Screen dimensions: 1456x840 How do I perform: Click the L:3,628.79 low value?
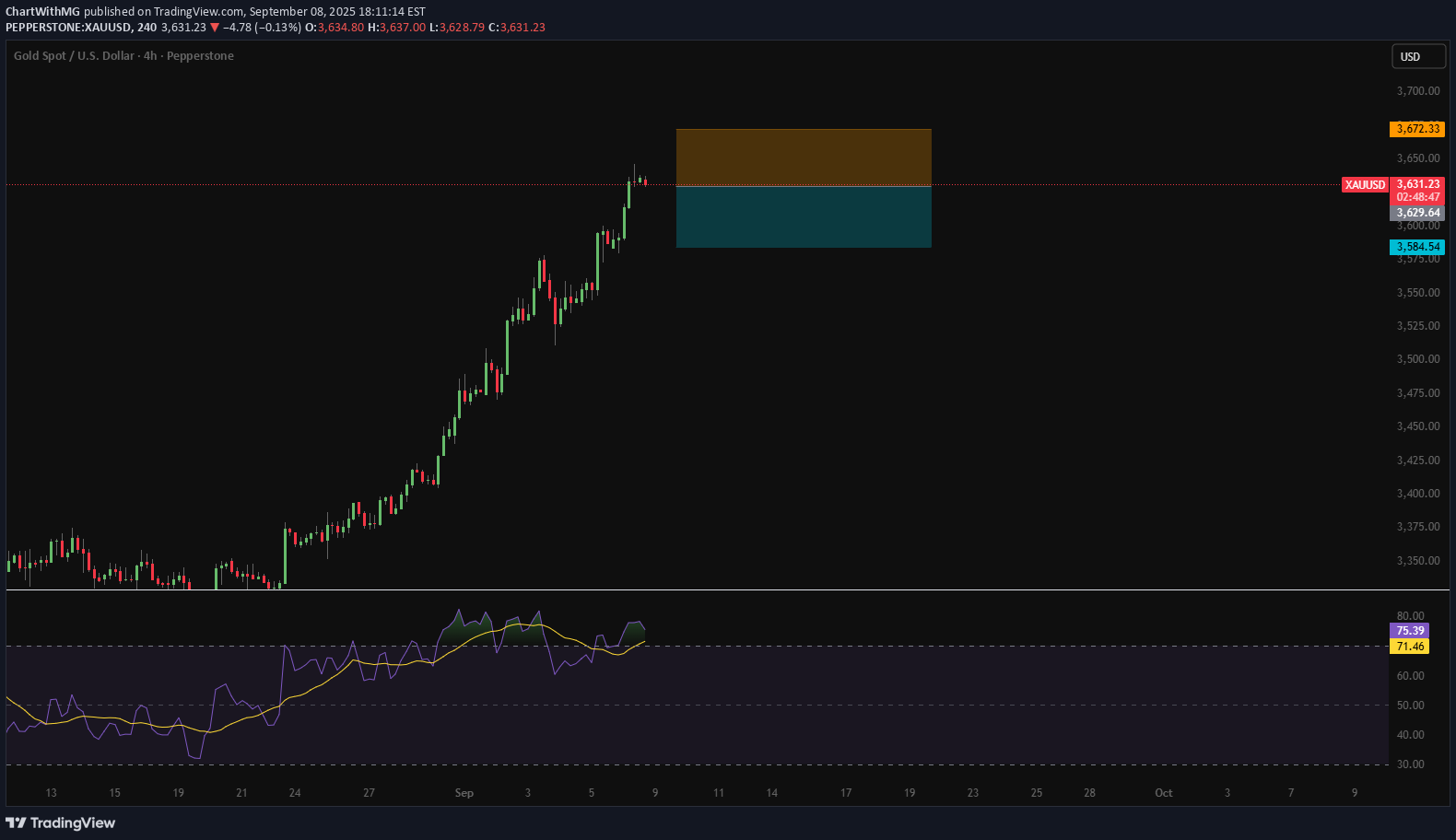457,28
